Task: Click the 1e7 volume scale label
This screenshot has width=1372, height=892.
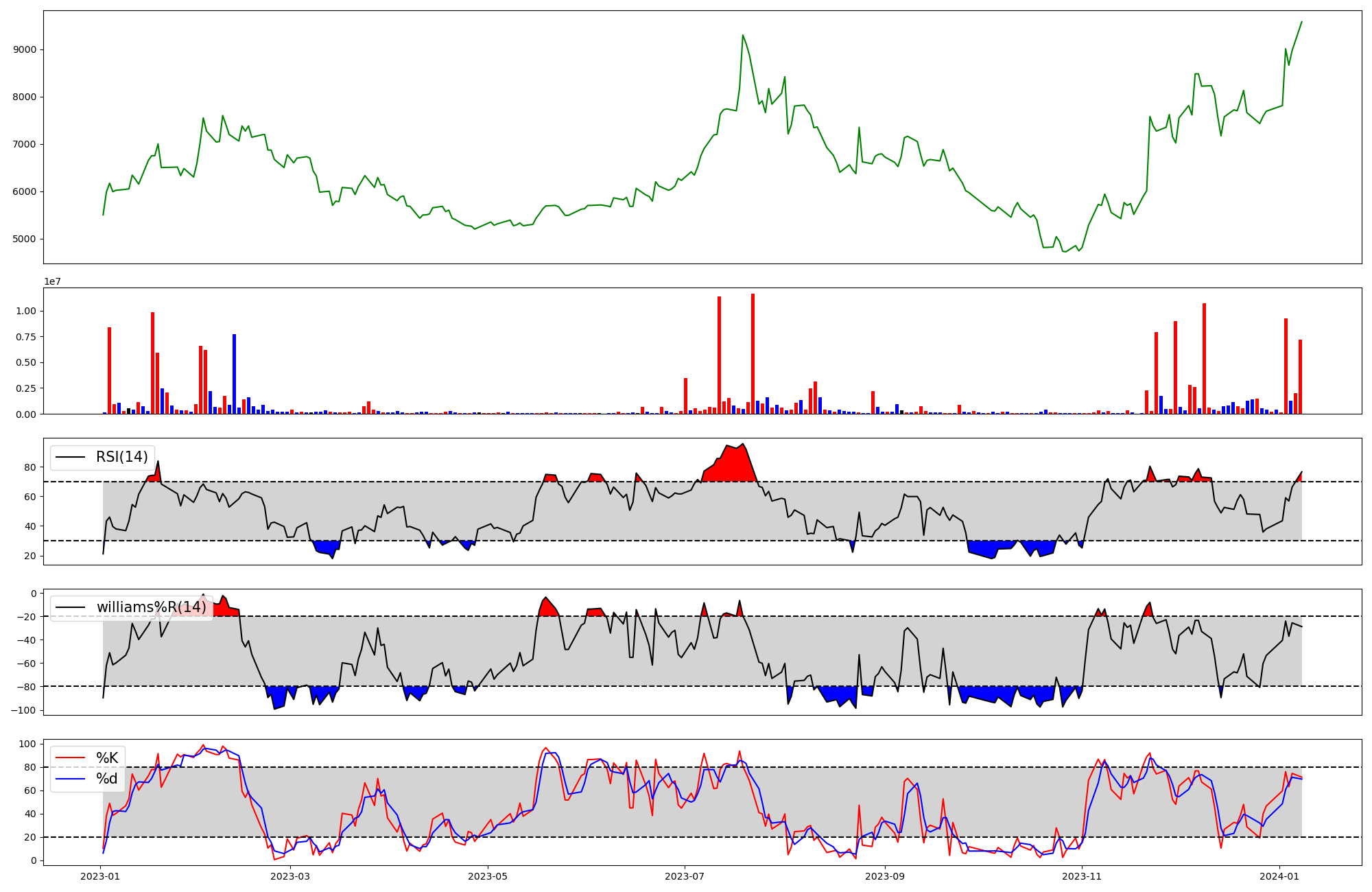Action: 53,282
